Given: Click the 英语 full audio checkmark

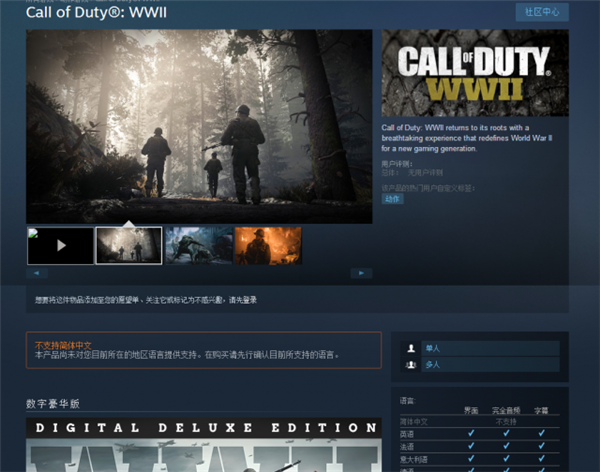Looking at the screenshot, I should coord(506,433).
